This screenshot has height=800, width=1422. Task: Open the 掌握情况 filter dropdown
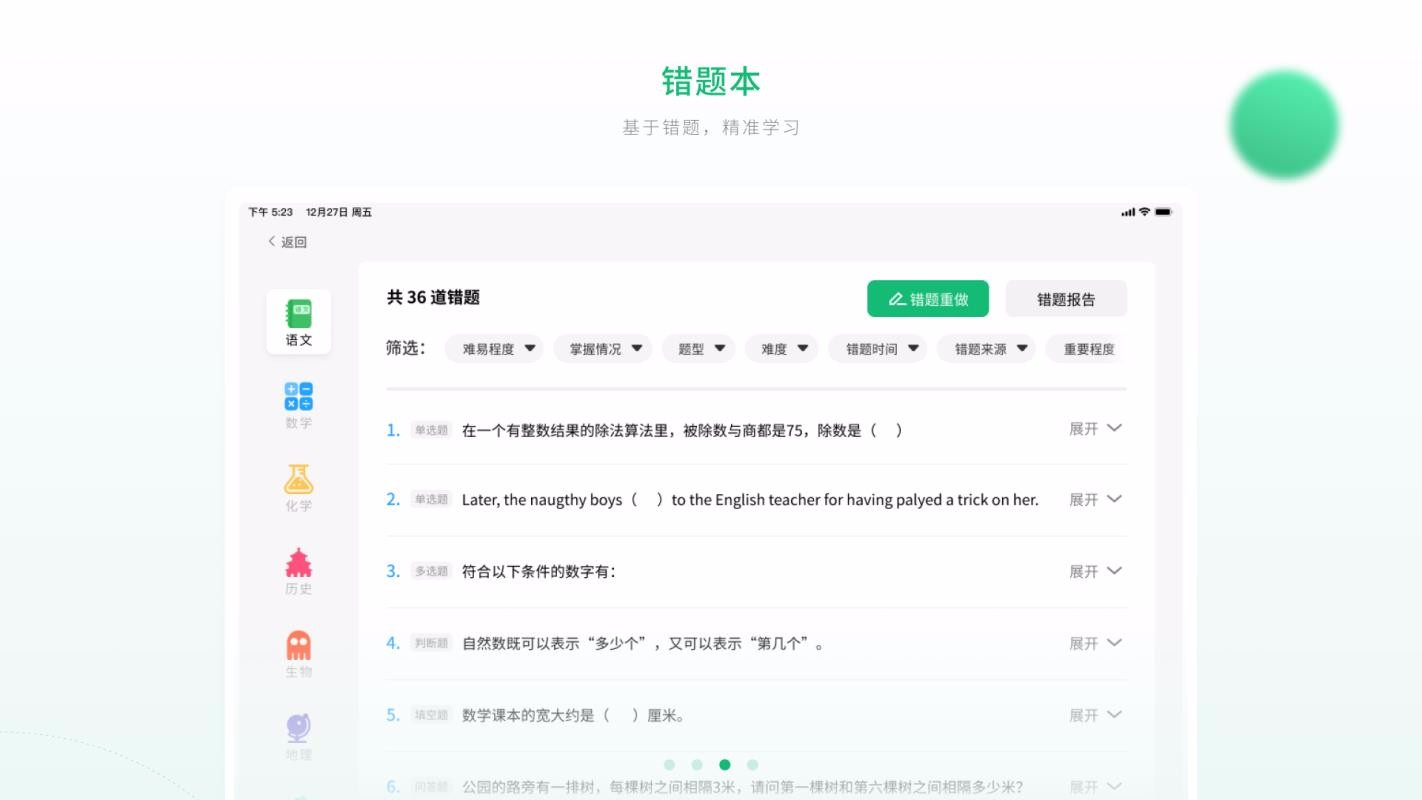pos(603,348)
